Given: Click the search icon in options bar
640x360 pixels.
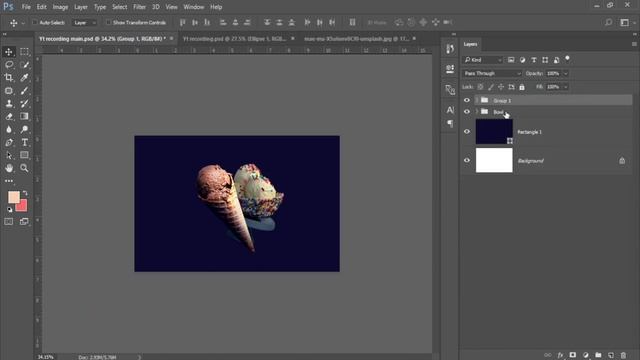Looking at the screenshot, I should 609,22.
